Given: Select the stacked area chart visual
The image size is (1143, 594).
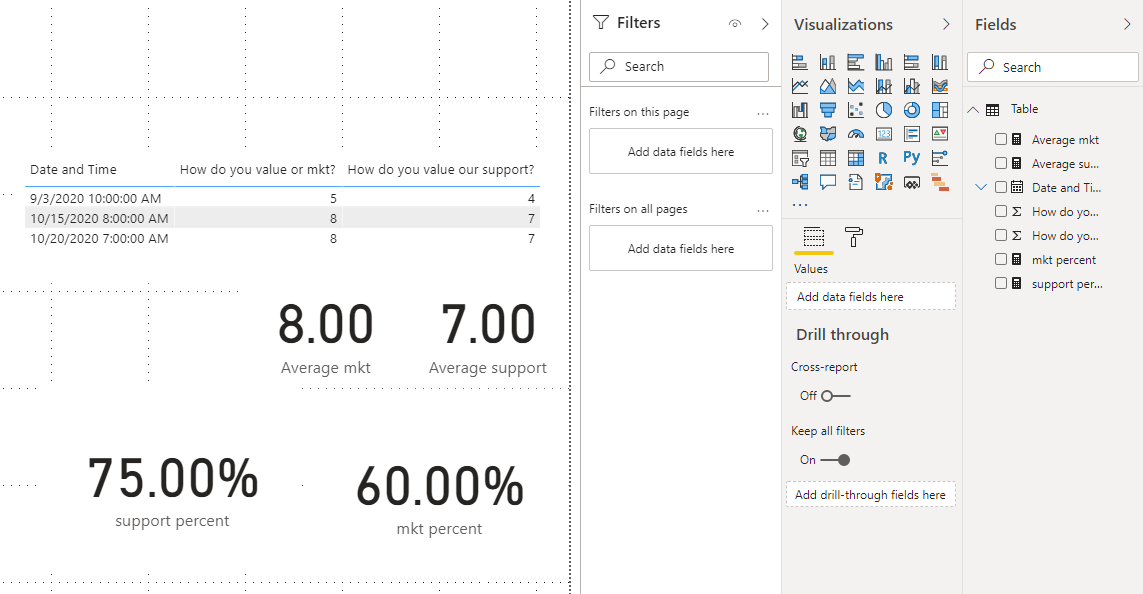Looking at the screenshot, I should [856, 86].
